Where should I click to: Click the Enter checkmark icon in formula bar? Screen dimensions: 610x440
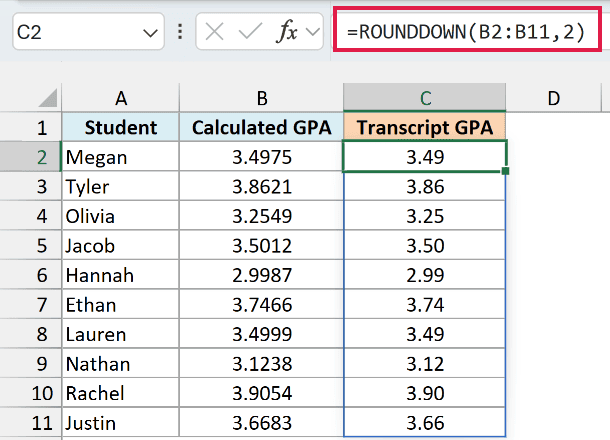pyautogui.click(x=250, y=32)
